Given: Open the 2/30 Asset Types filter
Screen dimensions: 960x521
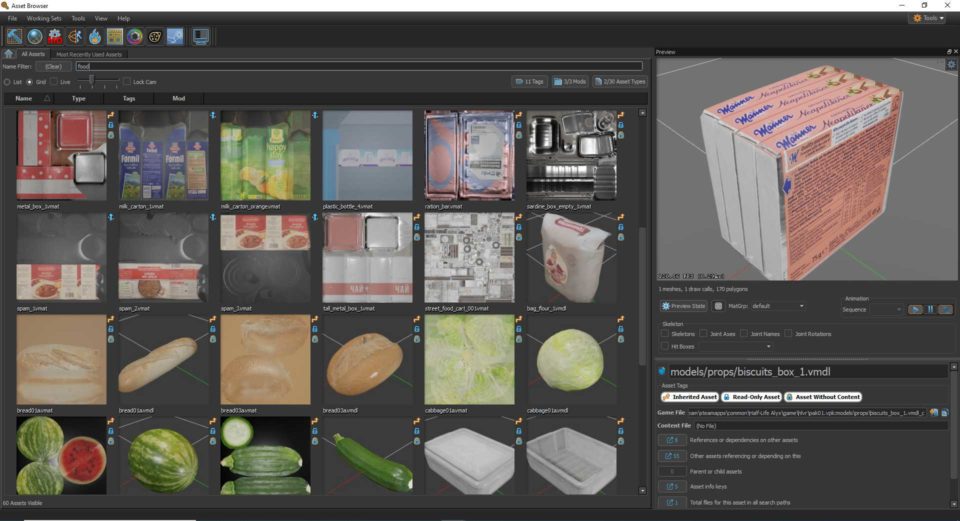Looking at the screenshot, I should pyautogui.click(x=619, y=81).
